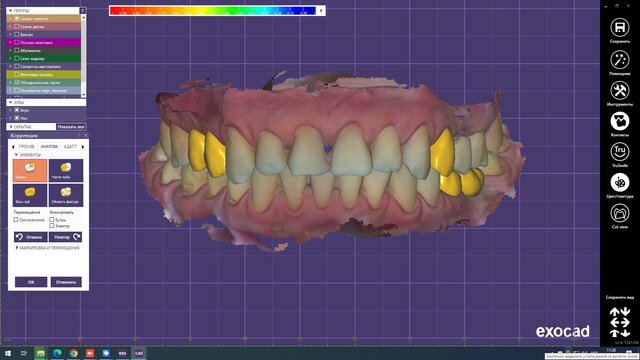Click the blue cross taskbar icon
Viewport: 640px width, 360px height.
click(106, 353)
